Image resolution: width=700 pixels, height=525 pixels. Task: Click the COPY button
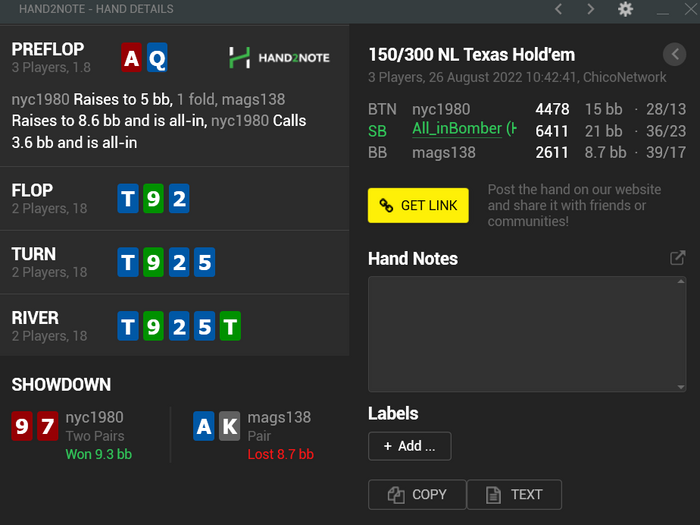417,495
